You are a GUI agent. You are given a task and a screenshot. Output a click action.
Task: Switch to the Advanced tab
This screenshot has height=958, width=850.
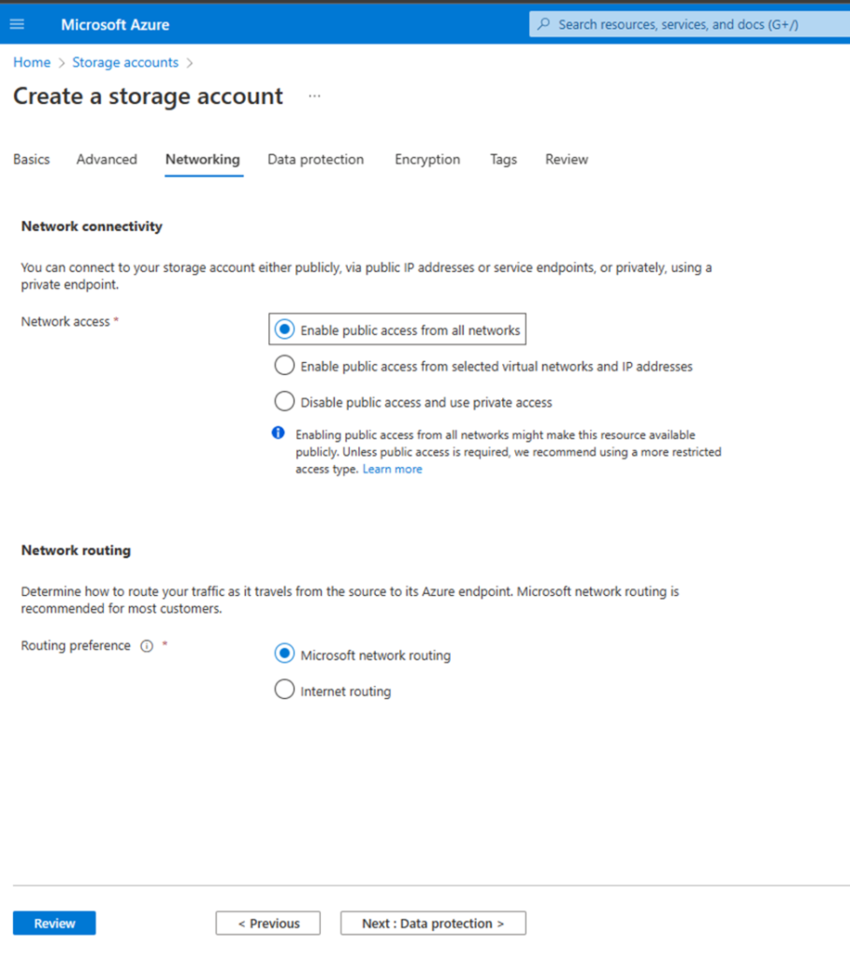click(x=106, y=159)
